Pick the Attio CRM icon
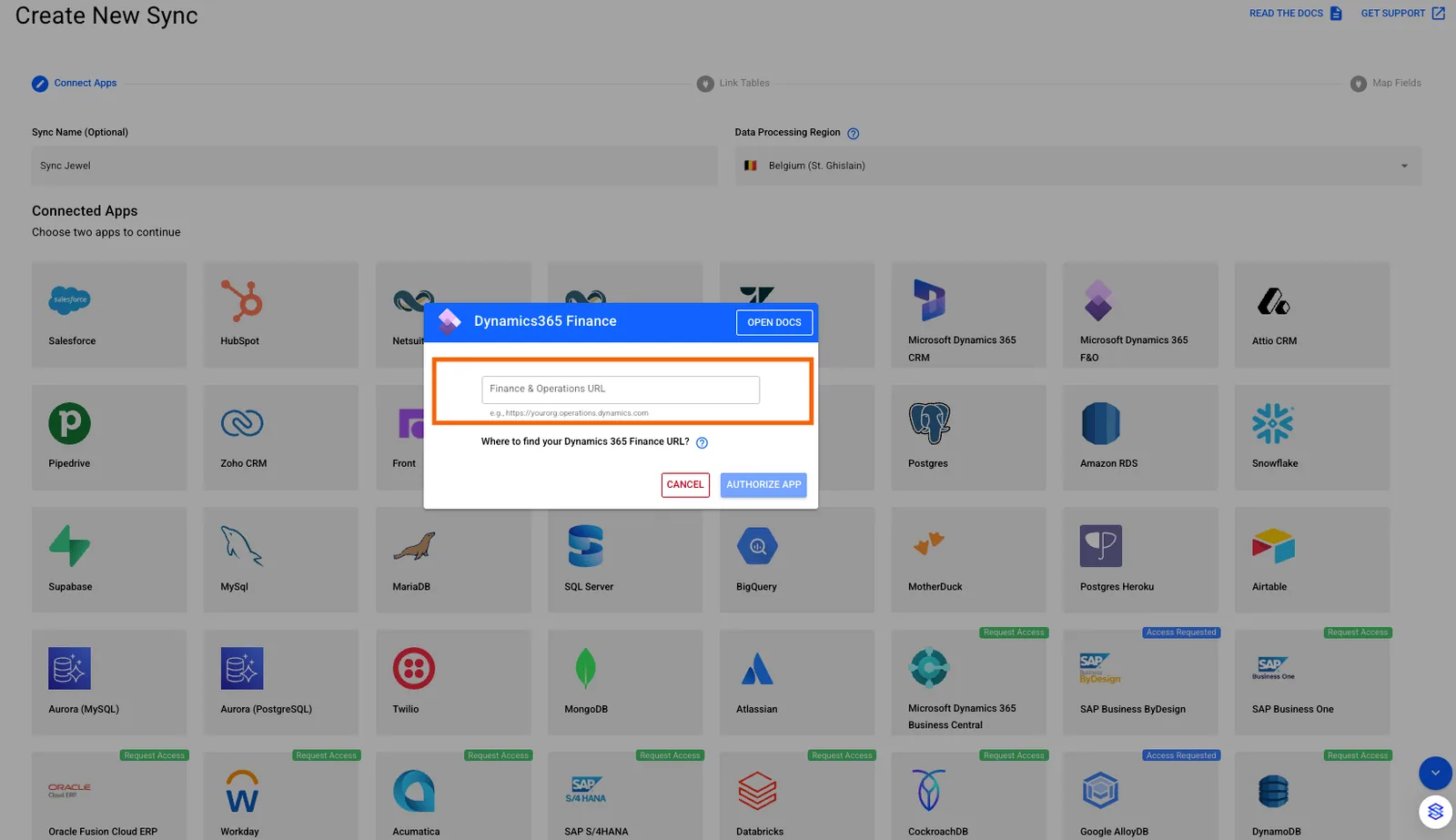This screenshot has width=1456, height=840. tap(1273, 301)
